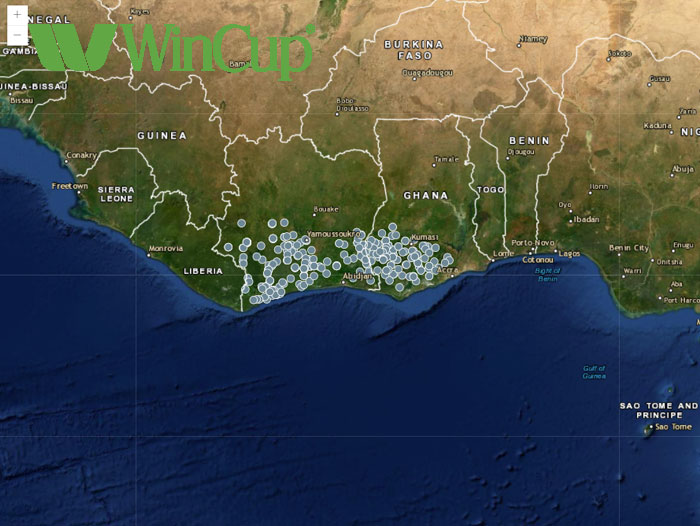Image resolution: width=700 pixels, height=526 pixels.
Task: Click the Niamey city marker
Action: point(518,44)
